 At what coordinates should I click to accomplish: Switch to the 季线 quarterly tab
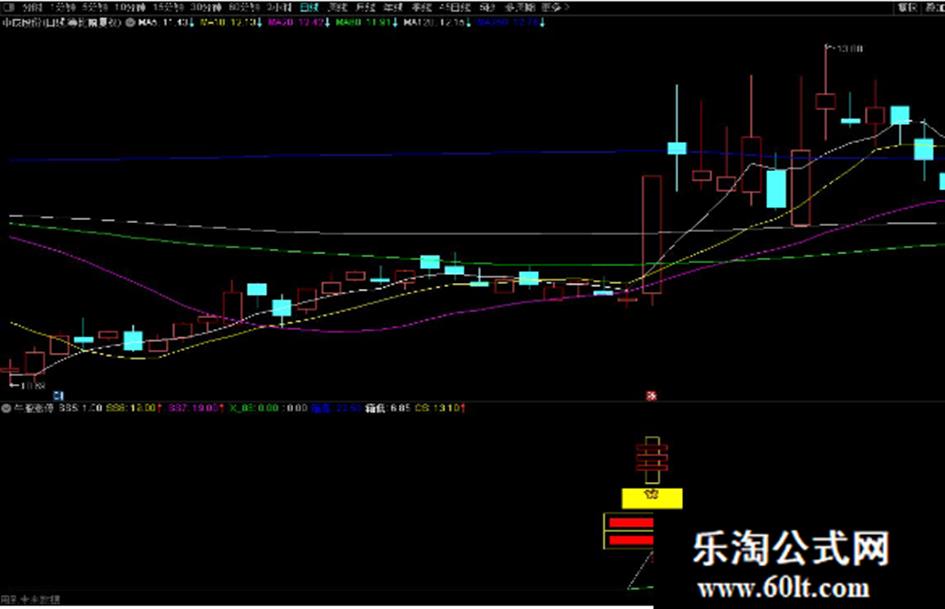421,7
